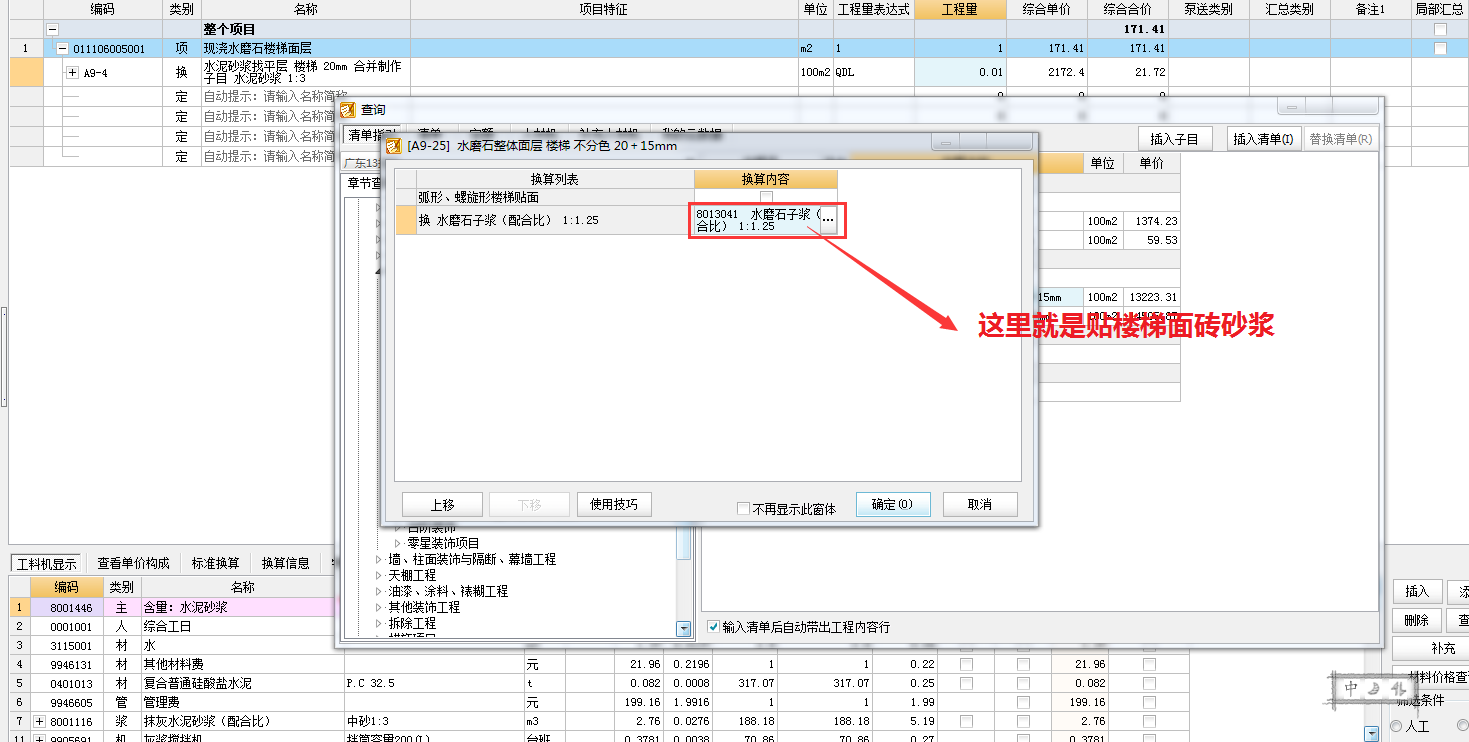Expand the 拆除工程 tree node
Image resolution: width=1469 pixels, height=742 pixels.
pyautogui.click(x=378, y=624)
